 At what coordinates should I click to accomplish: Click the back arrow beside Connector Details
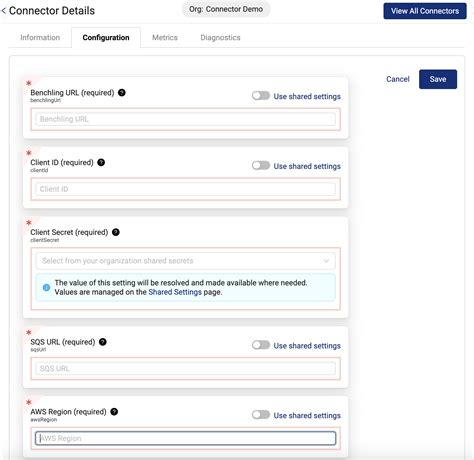(x=3, y=11)
